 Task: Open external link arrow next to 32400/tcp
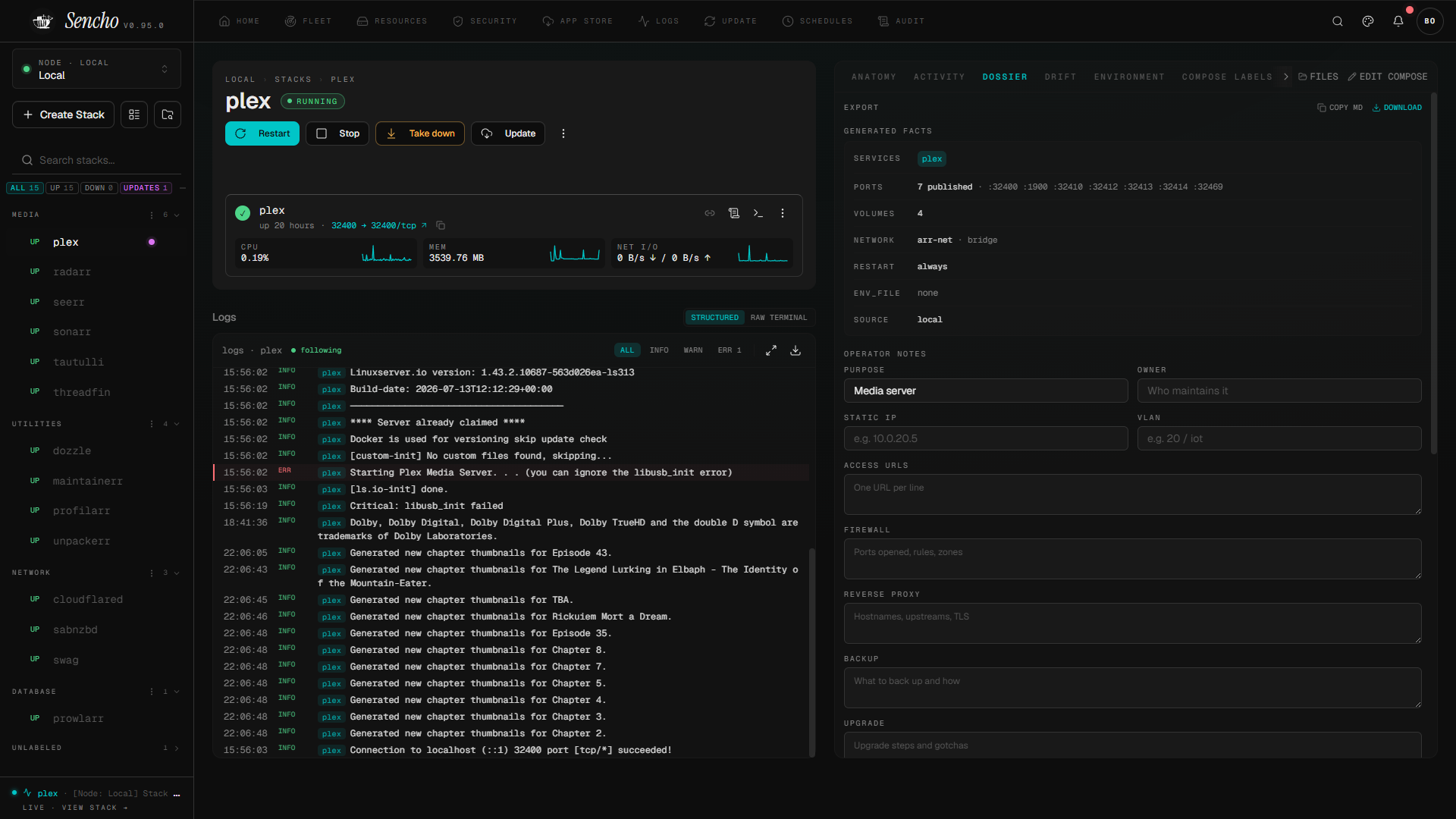coord(424,226)
